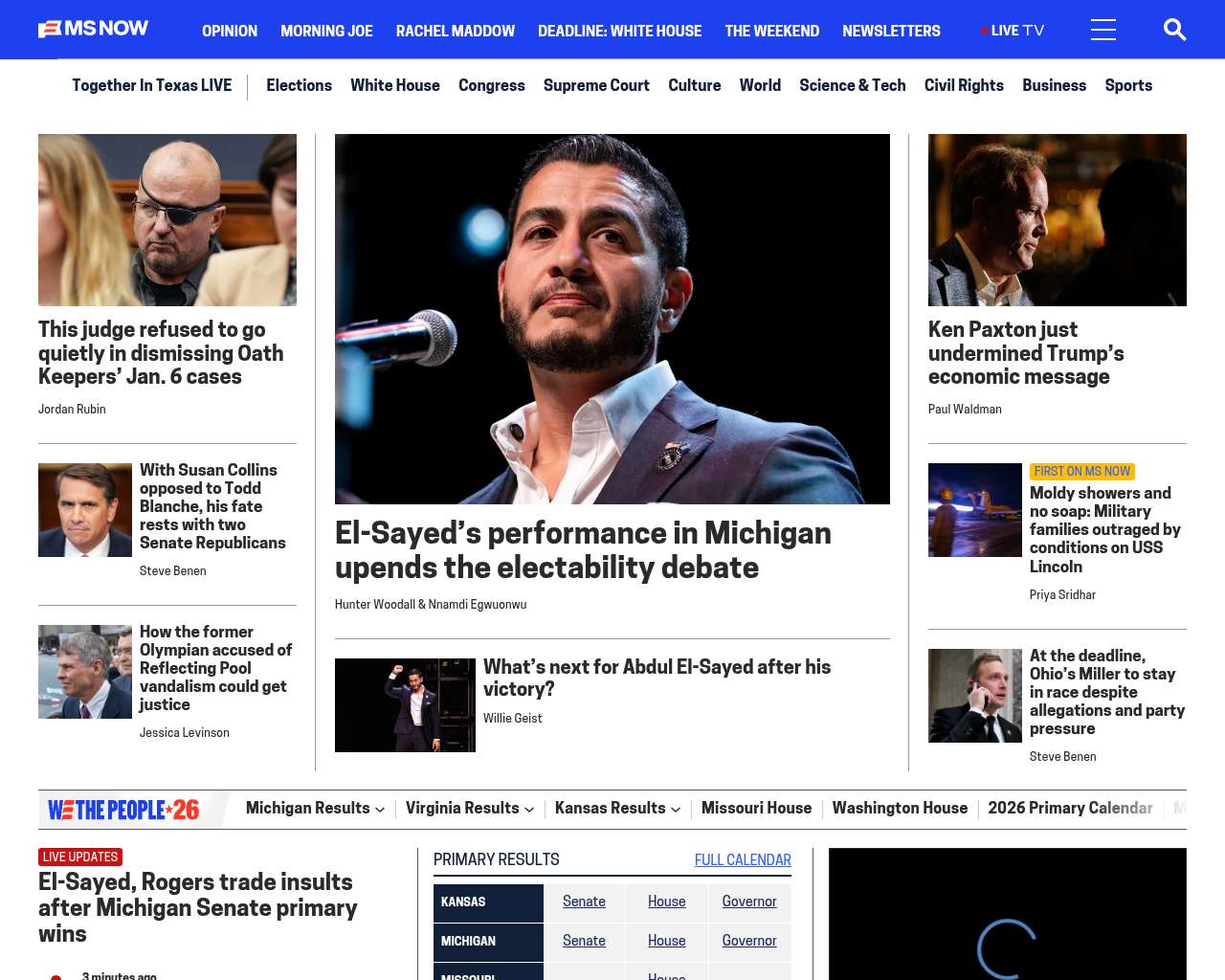Go to Elections topic
The image size is (1225, 980).
tap(299, 85)
